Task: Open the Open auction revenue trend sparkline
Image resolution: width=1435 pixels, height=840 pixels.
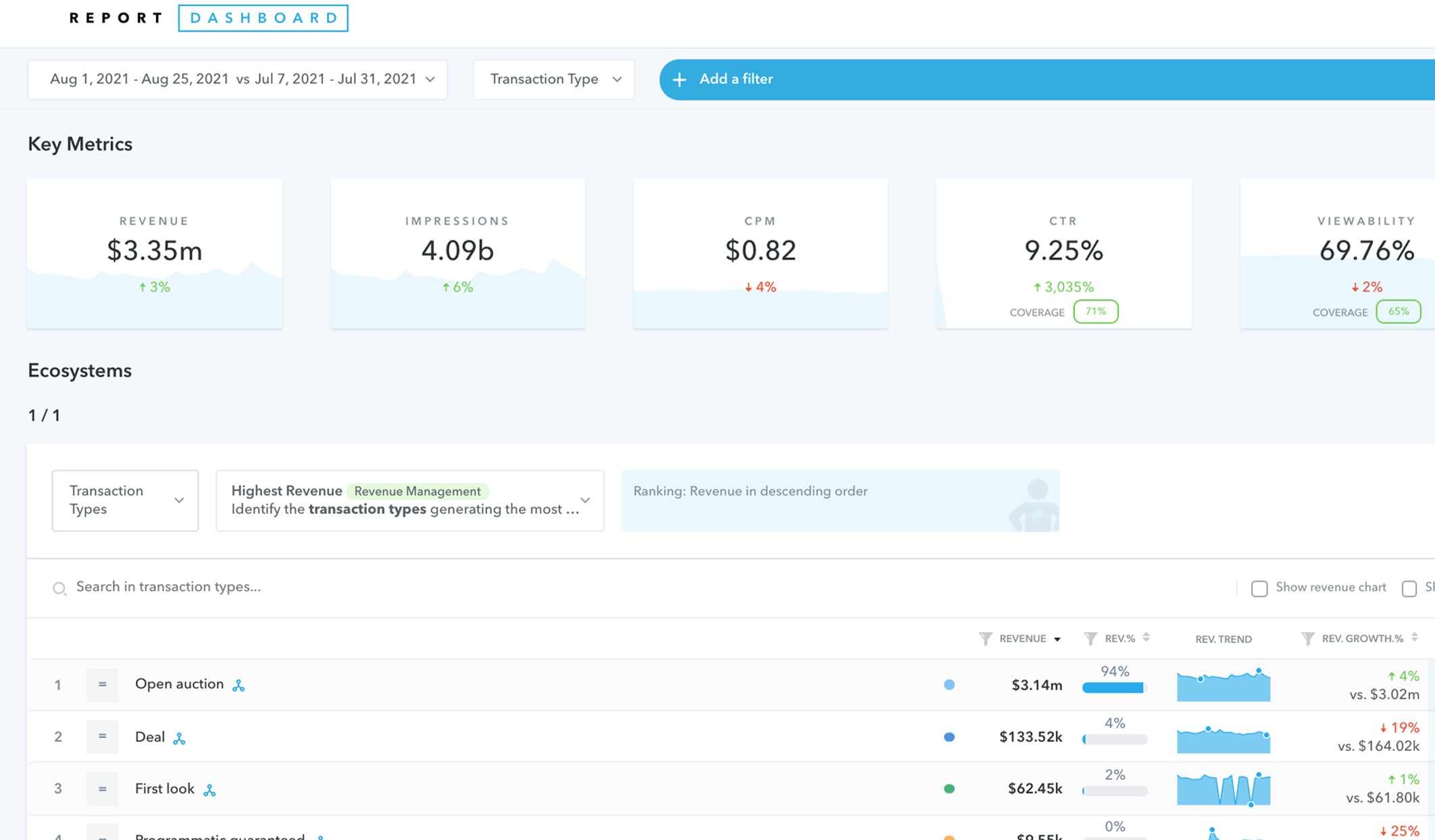Action: click(1224, 685)
